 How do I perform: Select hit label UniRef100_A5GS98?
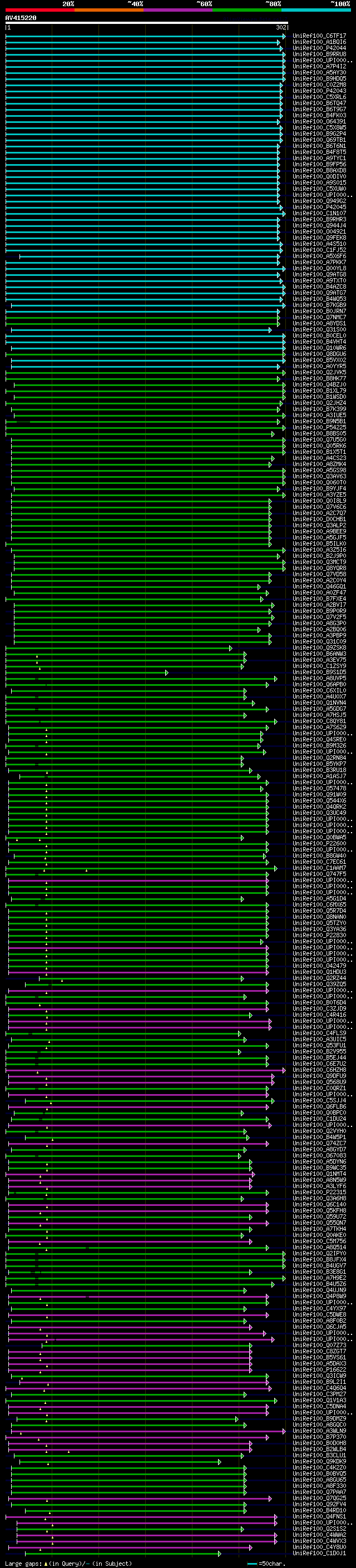(x=319, y=470)
